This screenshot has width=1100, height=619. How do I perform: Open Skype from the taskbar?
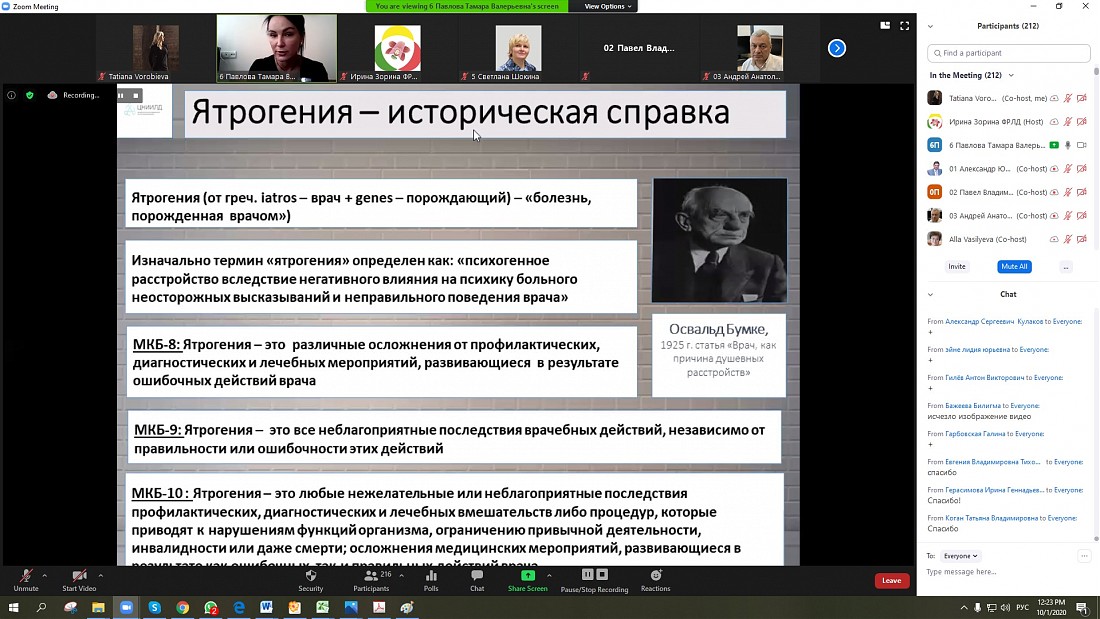[154, 608]
